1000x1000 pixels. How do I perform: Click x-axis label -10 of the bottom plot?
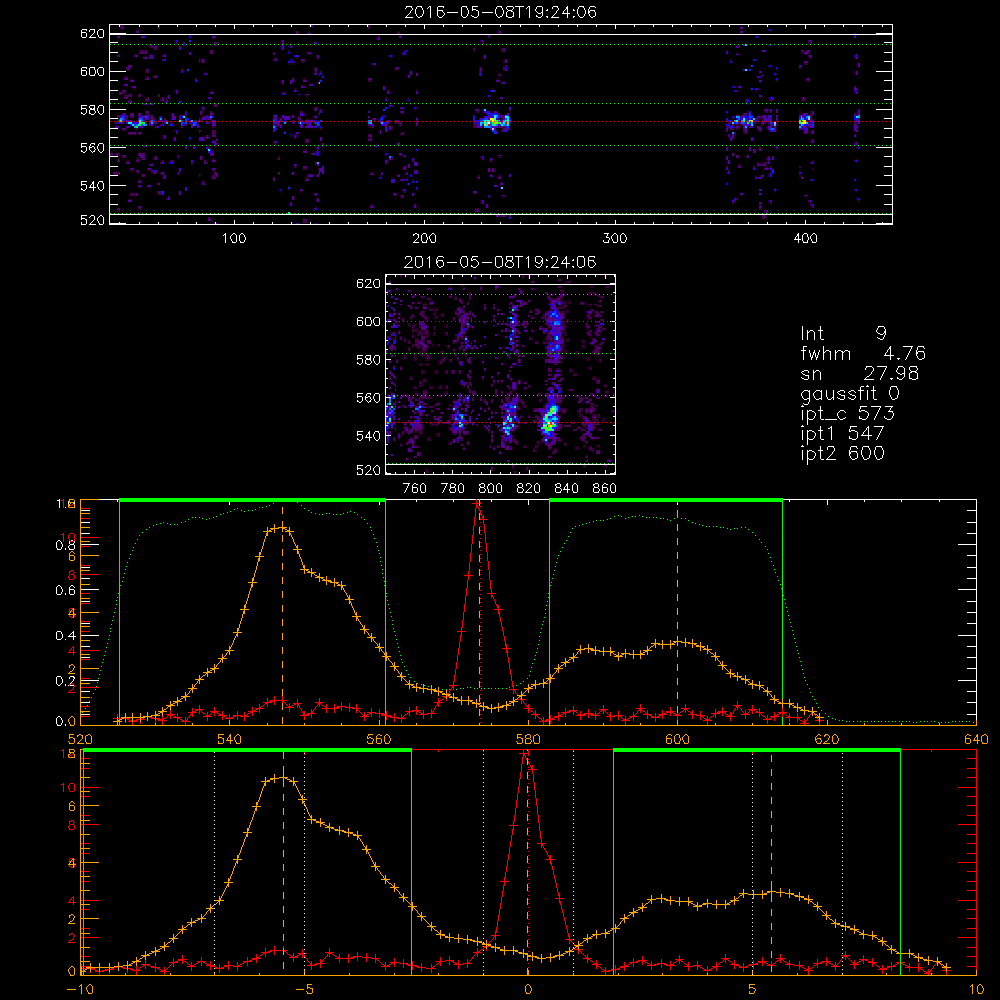80,989
